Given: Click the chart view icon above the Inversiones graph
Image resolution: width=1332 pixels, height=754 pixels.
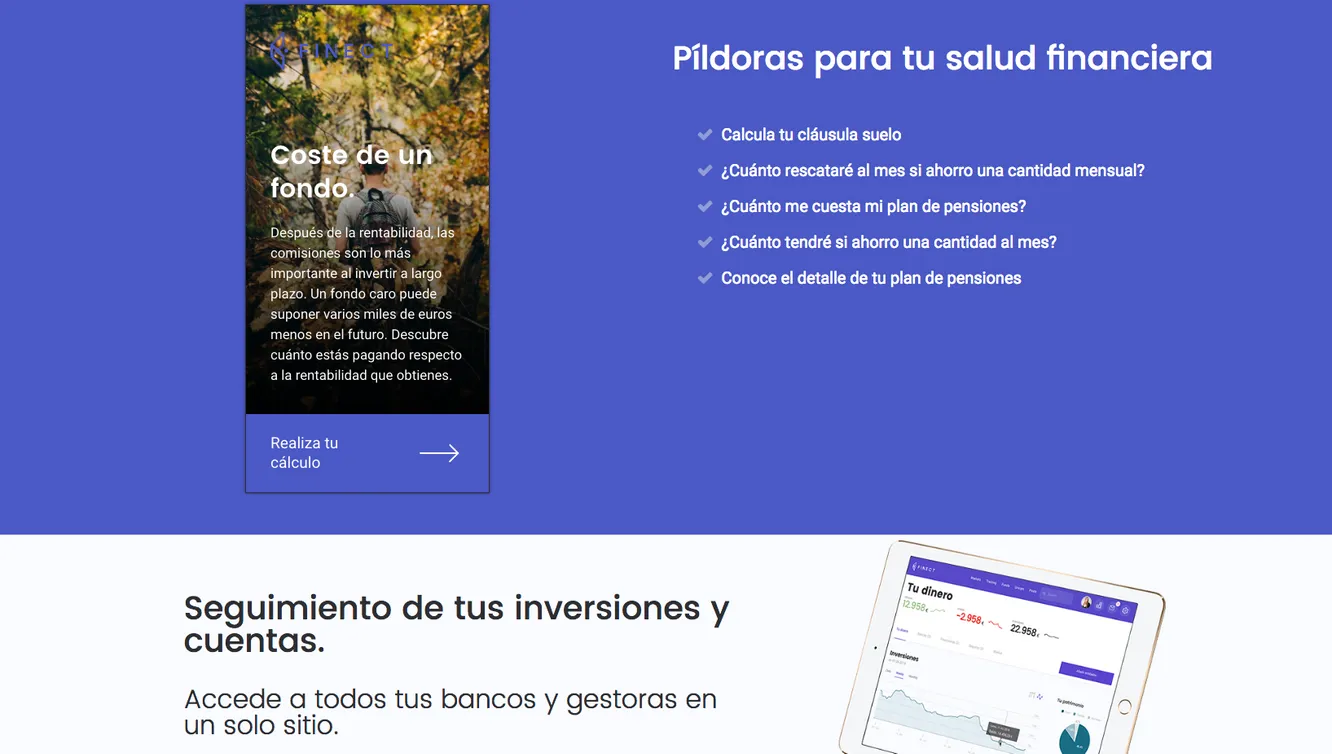Looking at the screenshot, I should pos(1030,695).
